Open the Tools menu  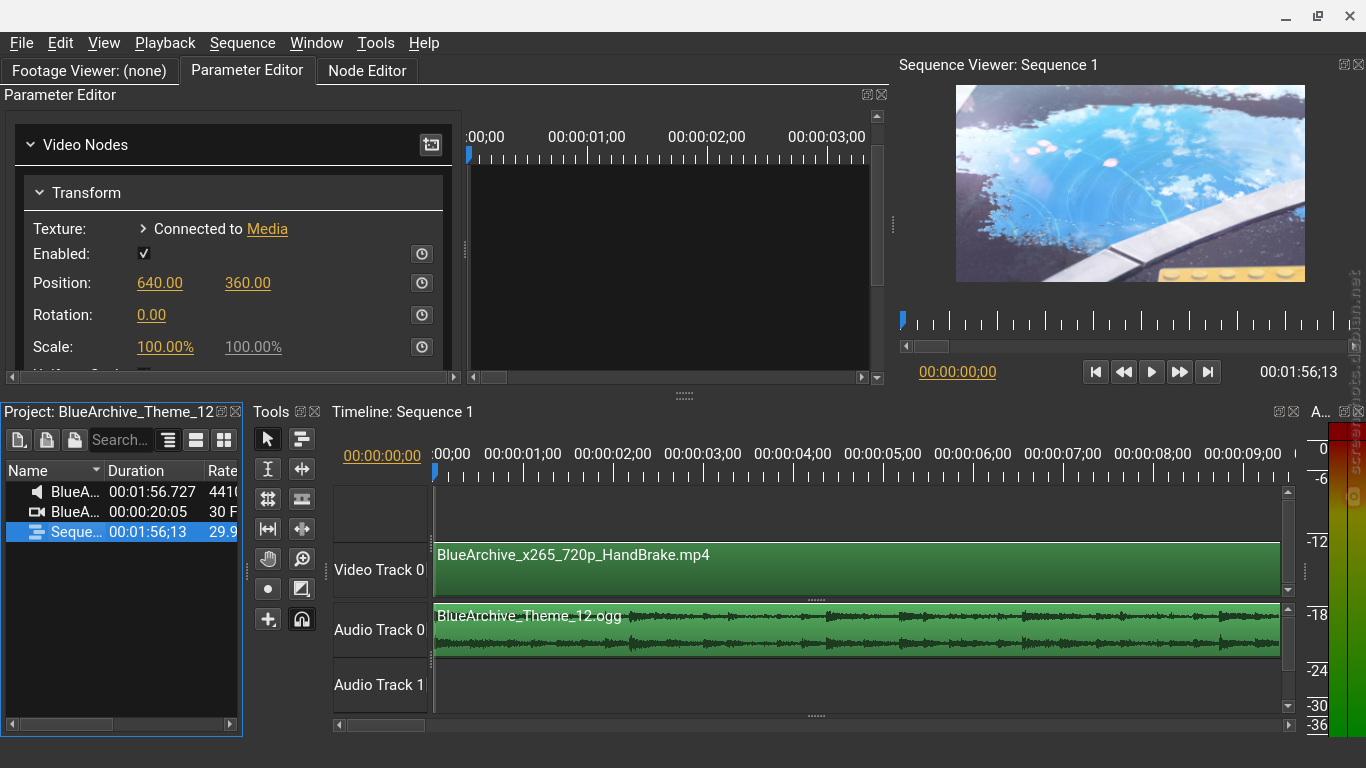[376, 43]
